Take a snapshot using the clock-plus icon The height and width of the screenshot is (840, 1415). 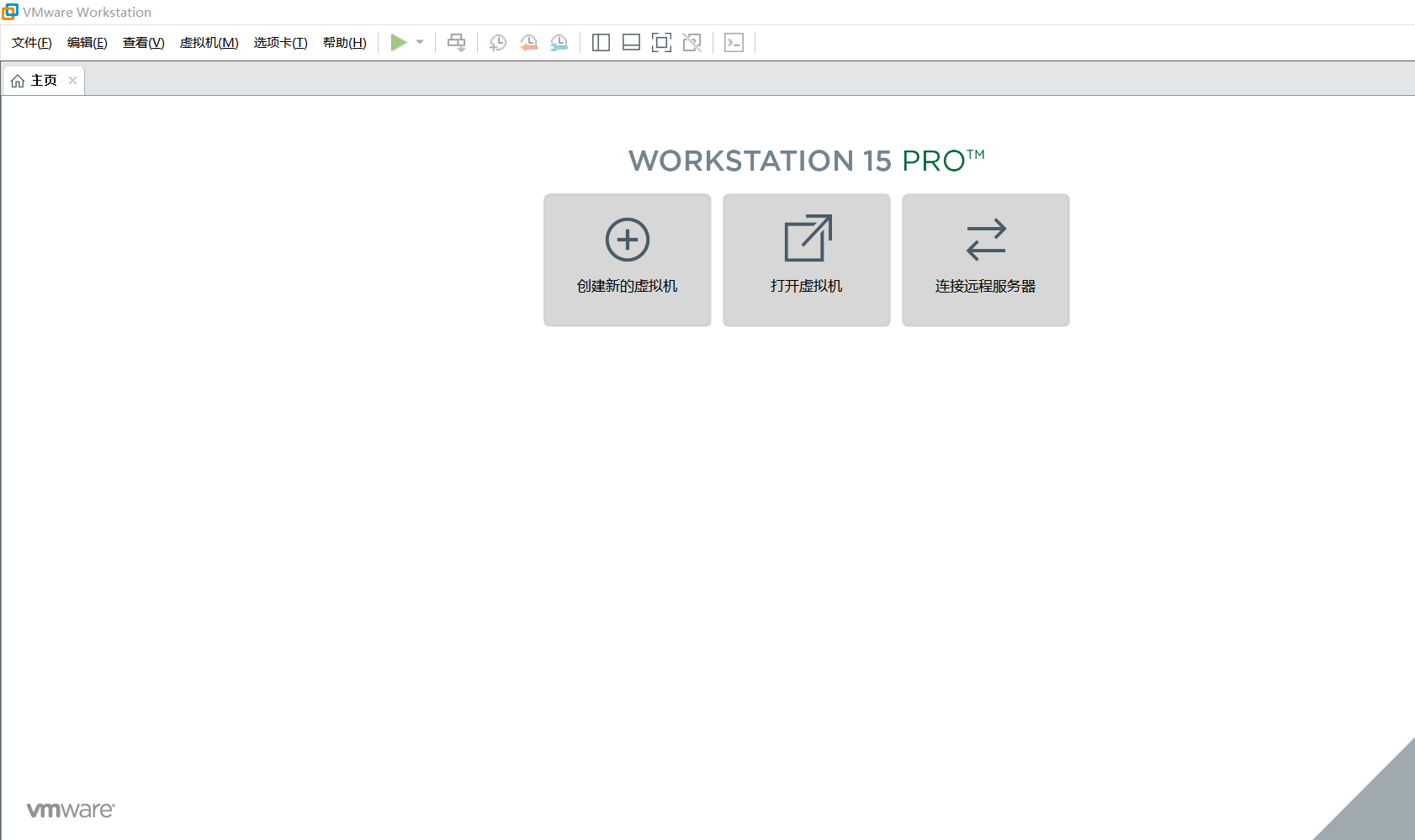coord(498,42)
